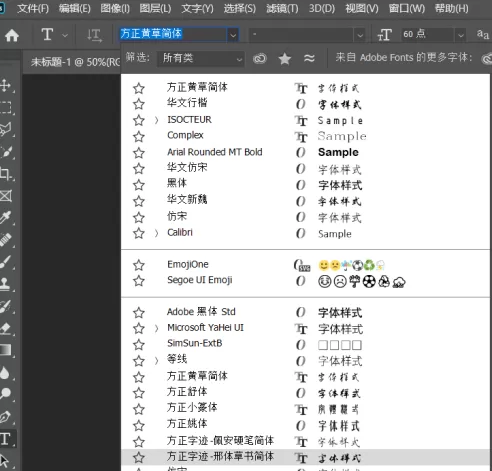Viewport: 492px width, 471px height.
Task: Click the 60 点 font size field
Action: [x=428, y=34]
